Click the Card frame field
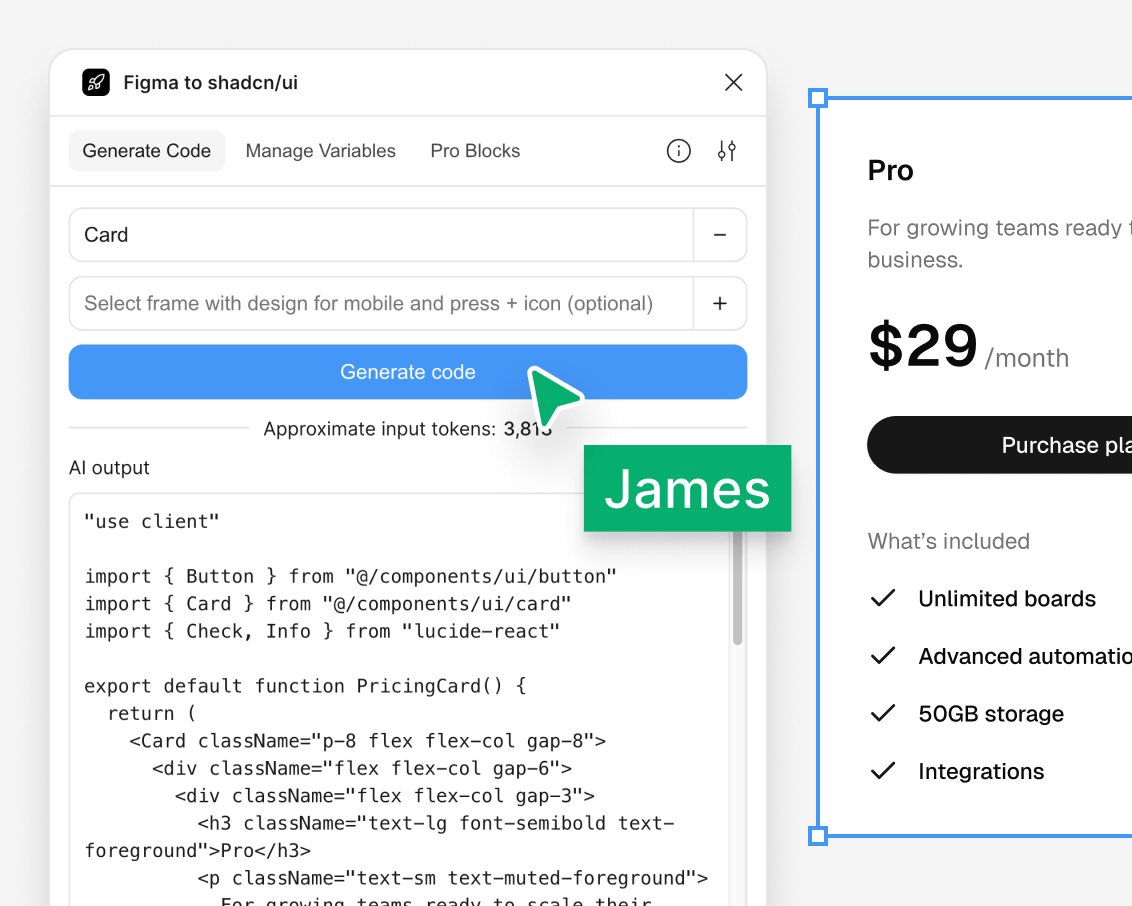 pos(381,235)
